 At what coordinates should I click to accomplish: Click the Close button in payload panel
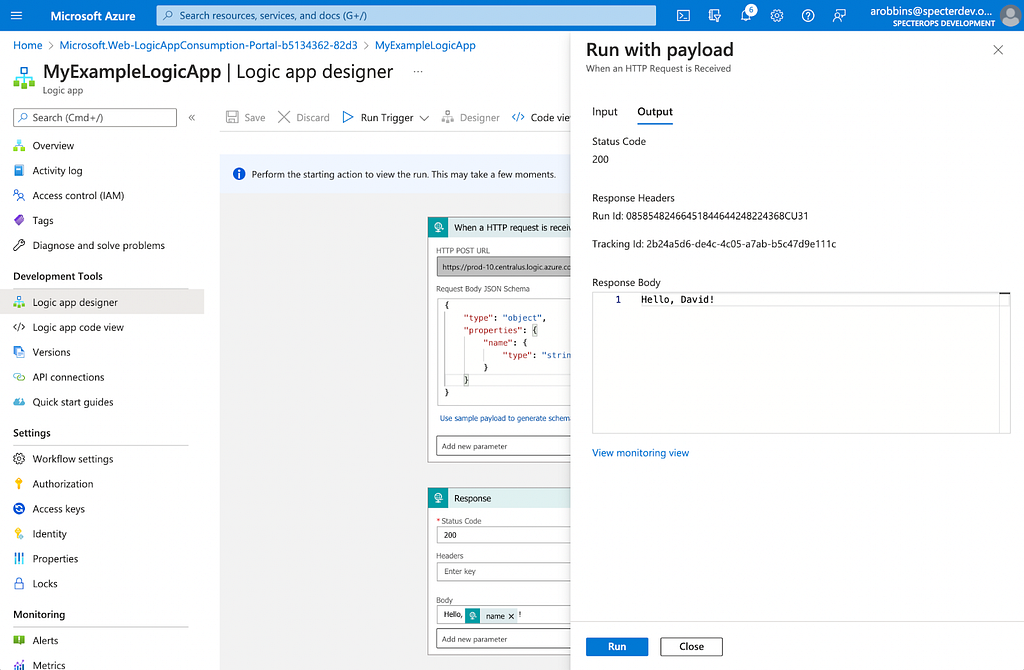click(692, 646)
